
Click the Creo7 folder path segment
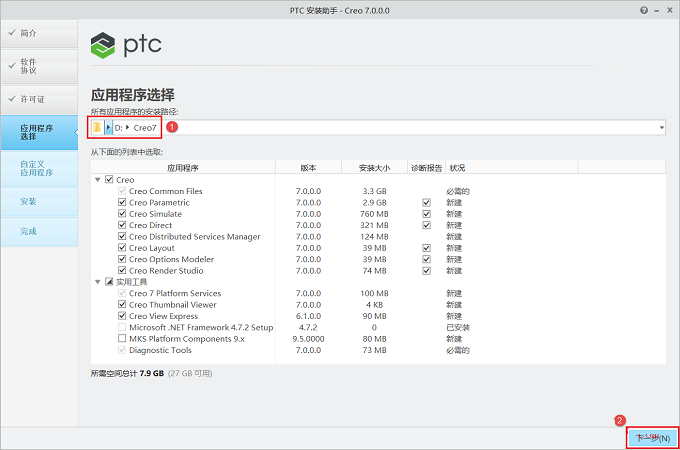click(x=145, y=128)
